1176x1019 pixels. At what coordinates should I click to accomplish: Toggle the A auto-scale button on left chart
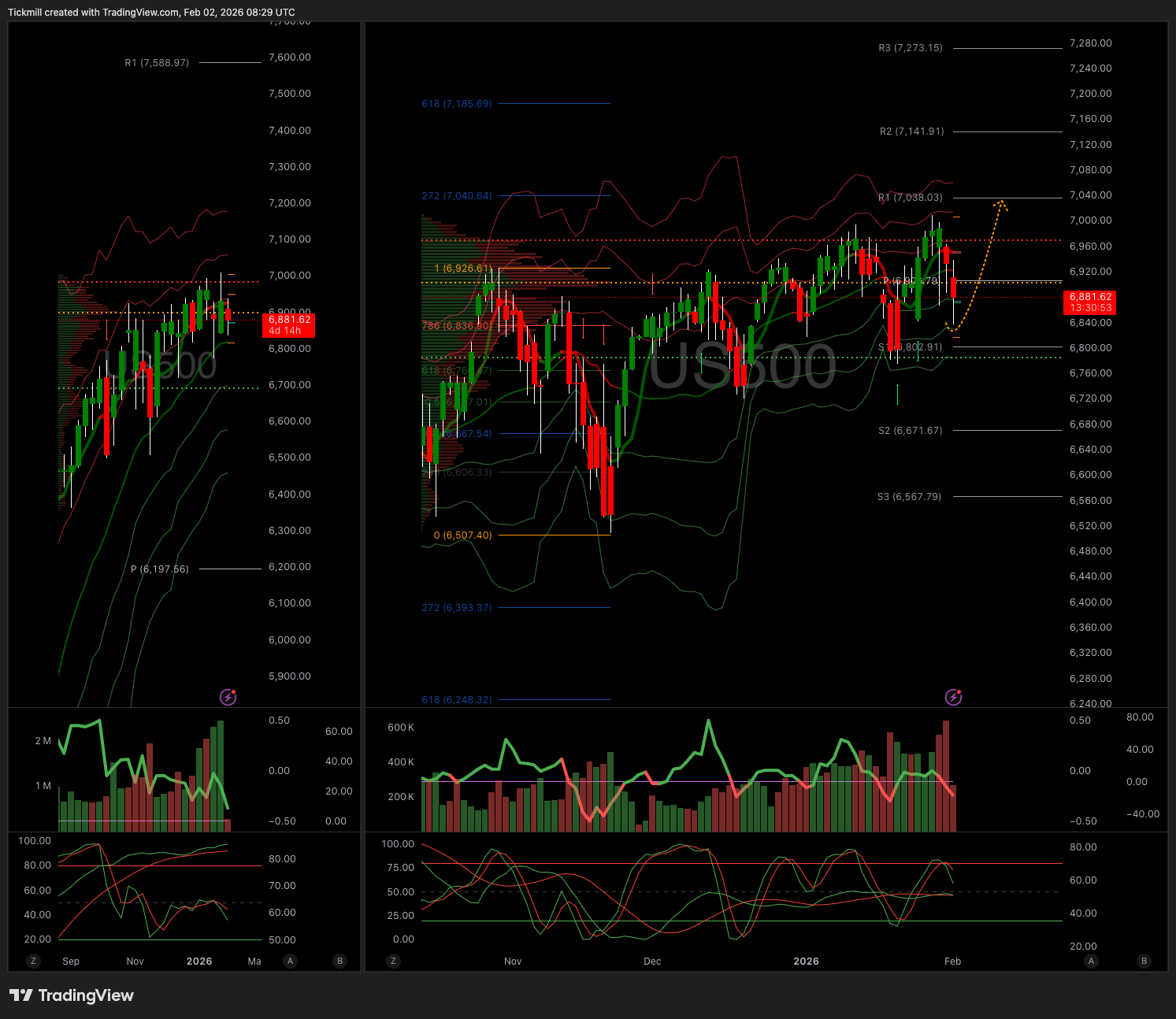point(291,961)
